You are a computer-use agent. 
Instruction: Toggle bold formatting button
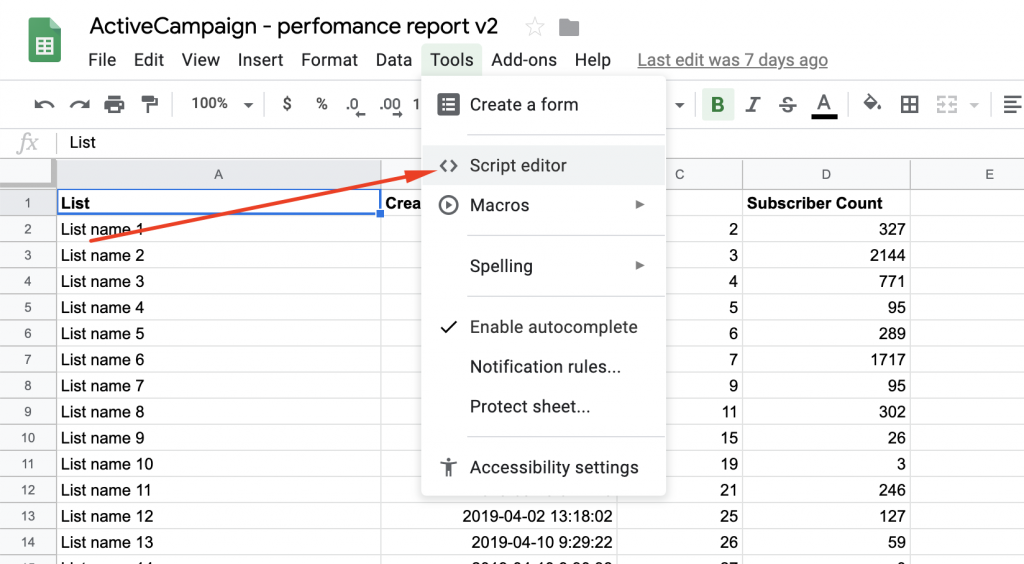coord(717,104)
